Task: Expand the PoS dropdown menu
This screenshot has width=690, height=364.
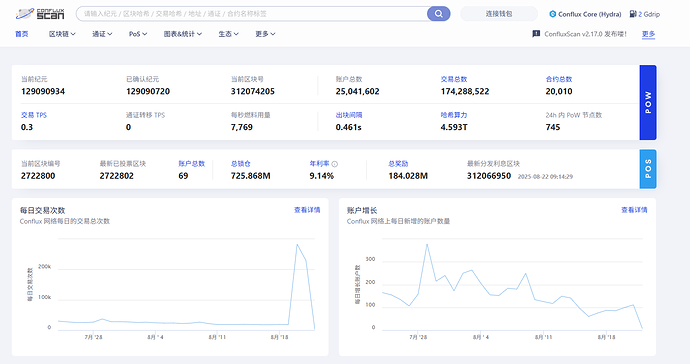Action: tap(138, 34)
